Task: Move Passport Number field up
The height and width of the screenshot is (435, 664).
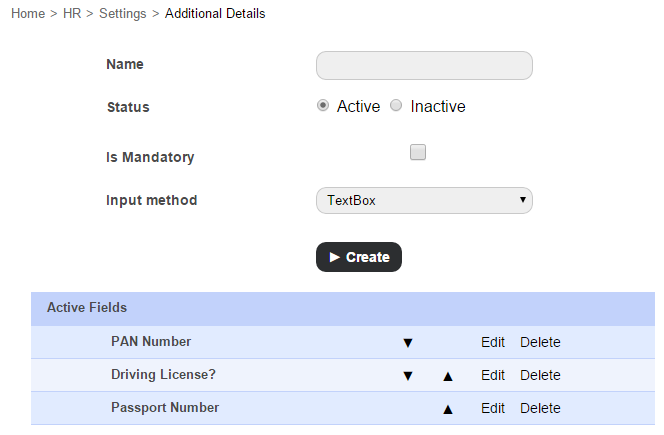Action: 448,409
